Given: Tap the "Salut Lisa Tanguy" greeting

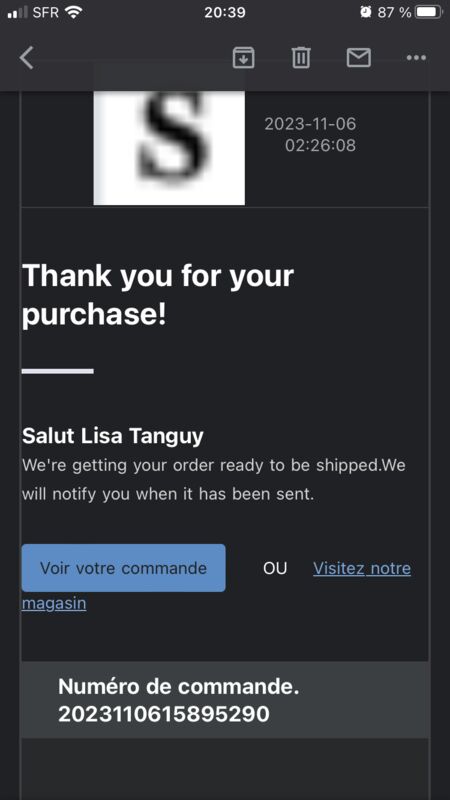Looking at the screenshot, I should point(113,436).
